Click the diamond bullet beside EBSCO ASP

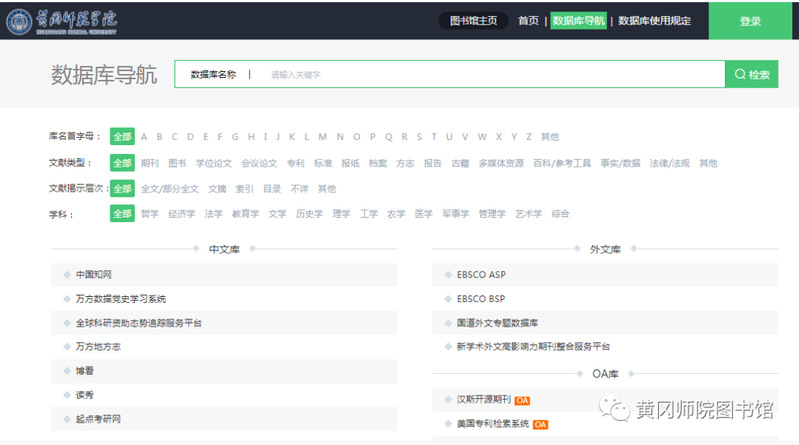click(x=447, y=274)
